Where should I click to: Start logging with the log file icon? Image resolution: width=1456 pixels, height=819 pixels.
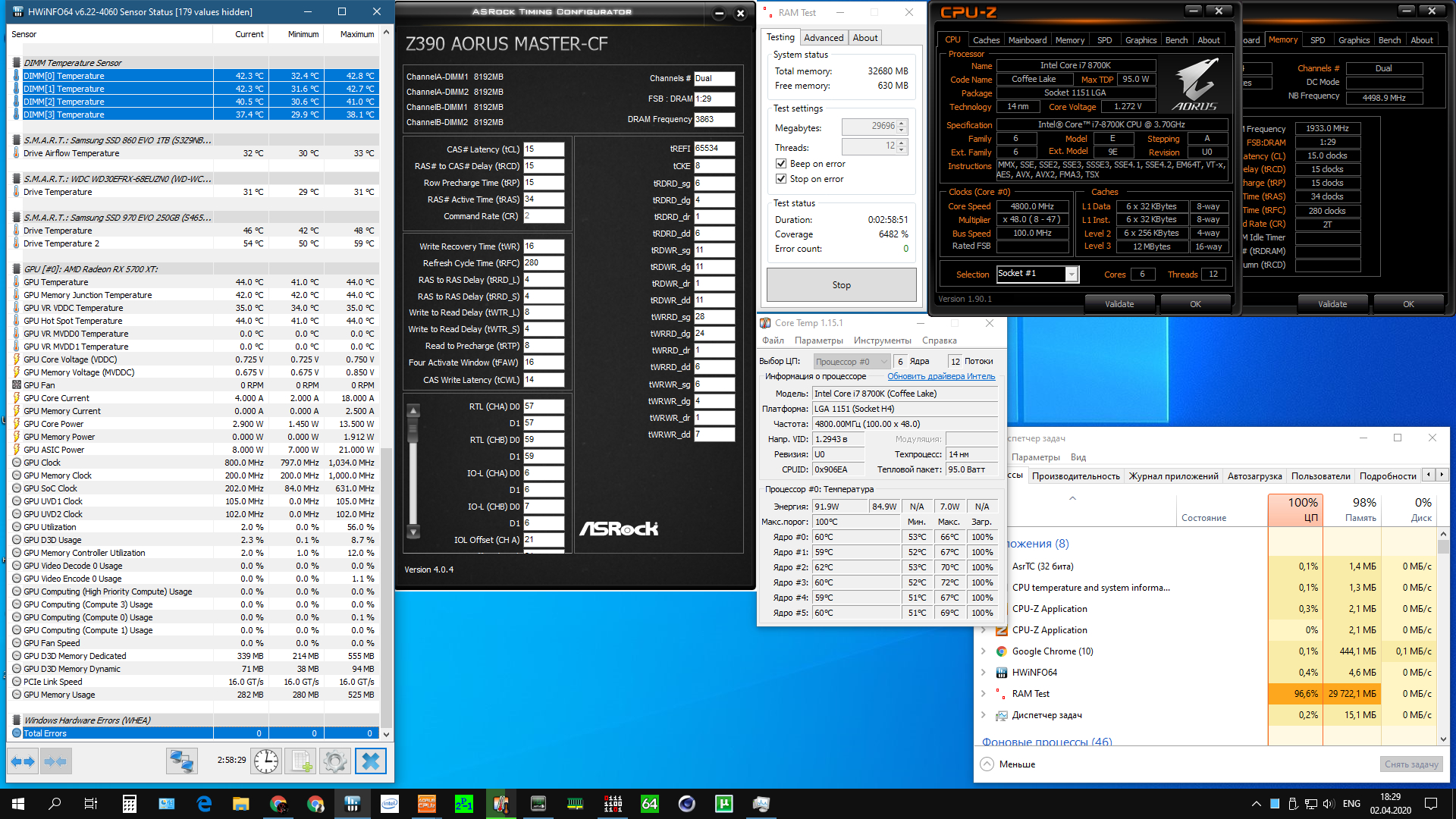point(302,761)
